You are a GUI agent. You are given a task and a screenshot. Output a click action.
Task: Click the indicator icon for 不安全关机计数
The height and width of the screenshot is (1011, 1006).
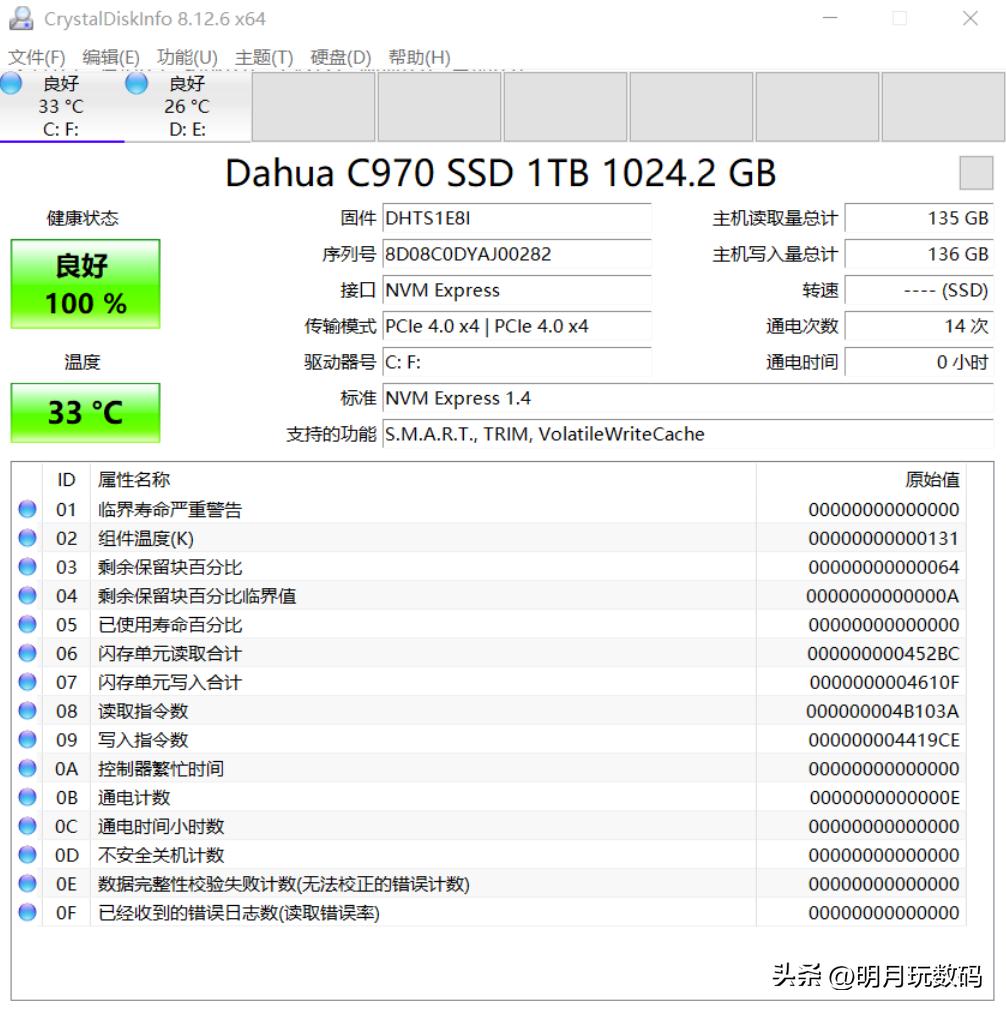coord(26,855)
